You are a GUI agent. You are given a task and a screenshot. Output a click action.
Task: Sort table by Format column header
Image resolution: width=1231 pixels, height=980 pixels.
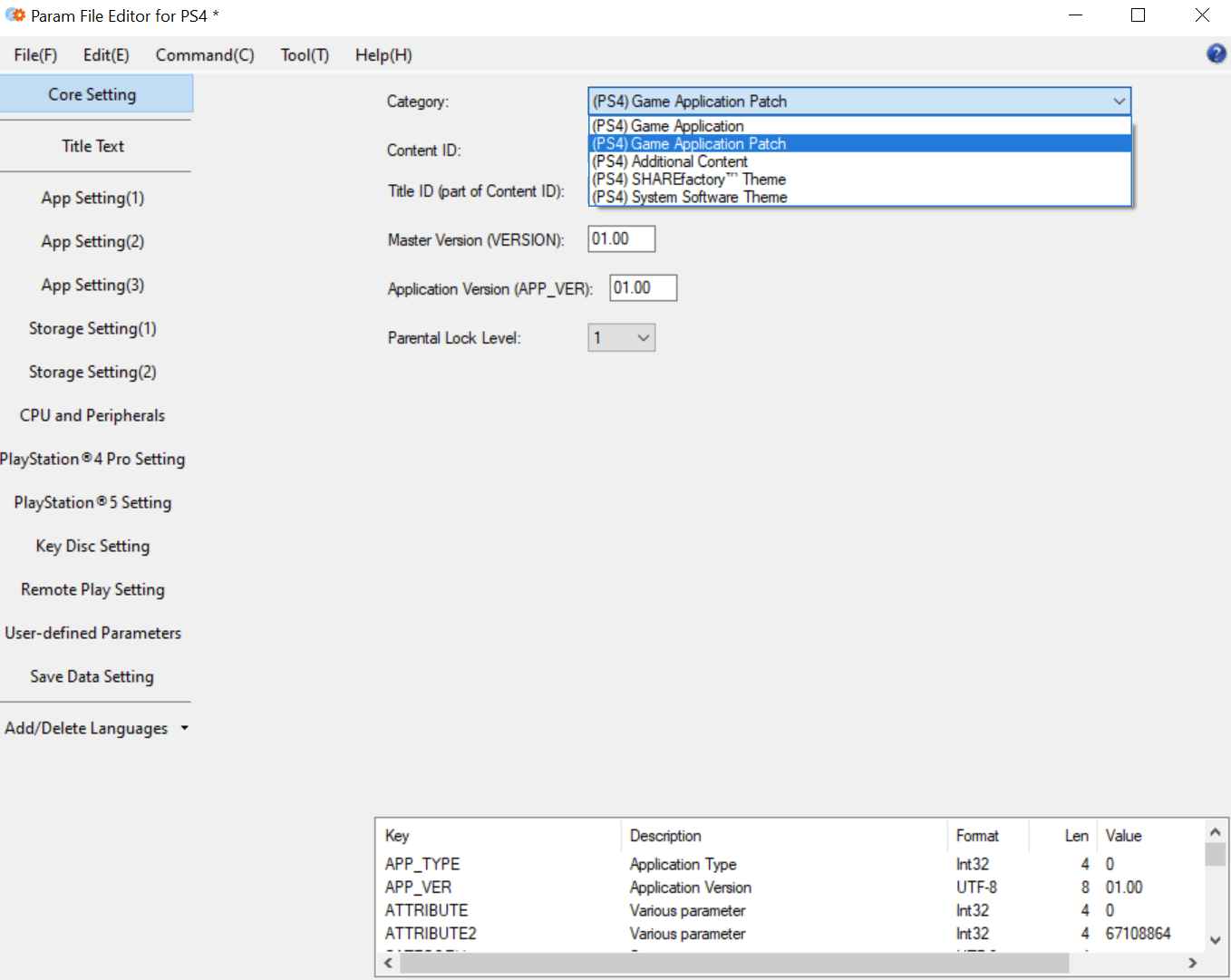(x=988, y=836)
